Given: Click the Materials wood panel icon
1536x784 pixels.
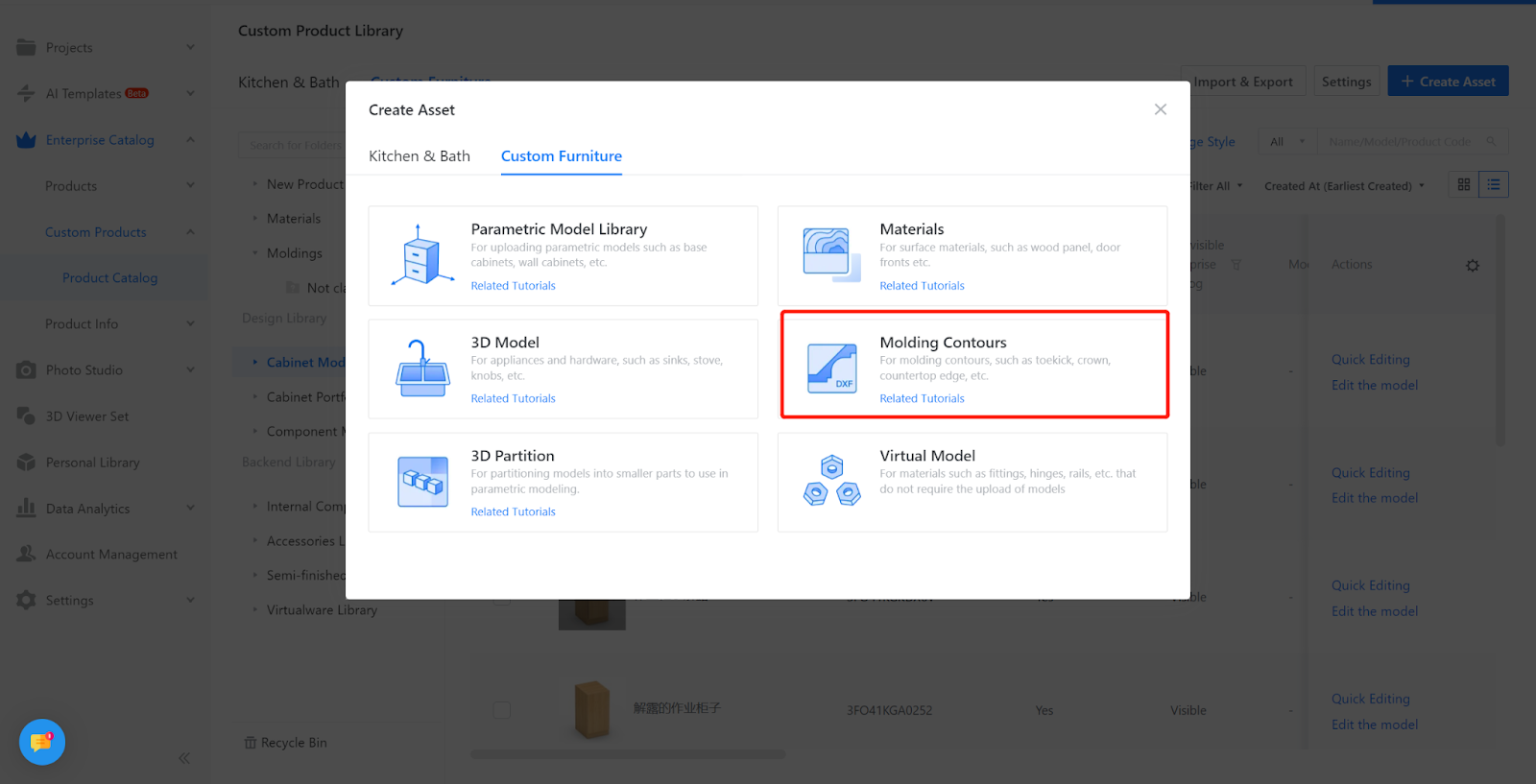Looking at the screenshot, I should pos(831,255).
